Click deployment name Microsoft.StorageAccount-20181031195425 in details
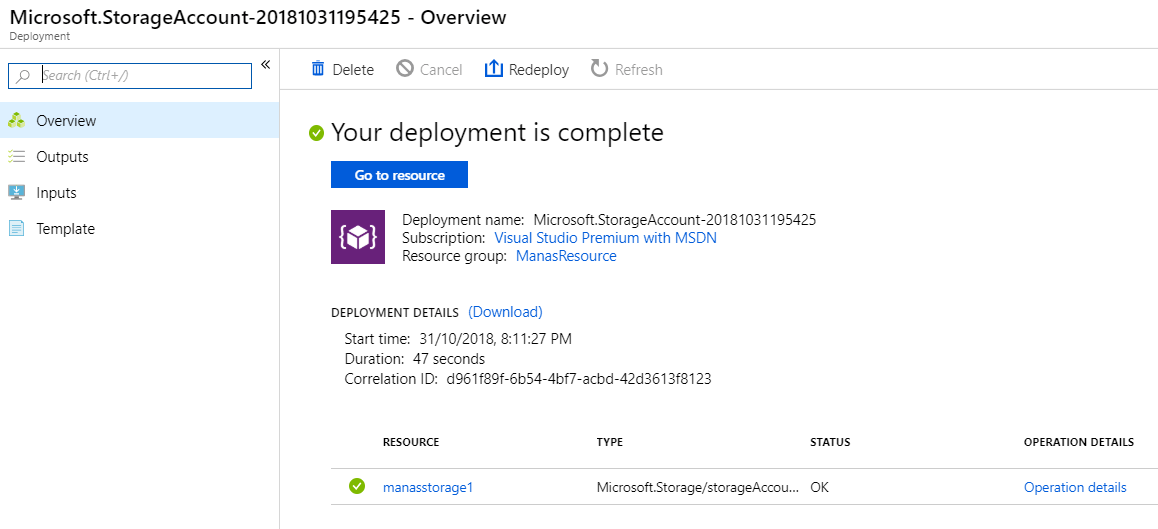 (x=674, y=219)
